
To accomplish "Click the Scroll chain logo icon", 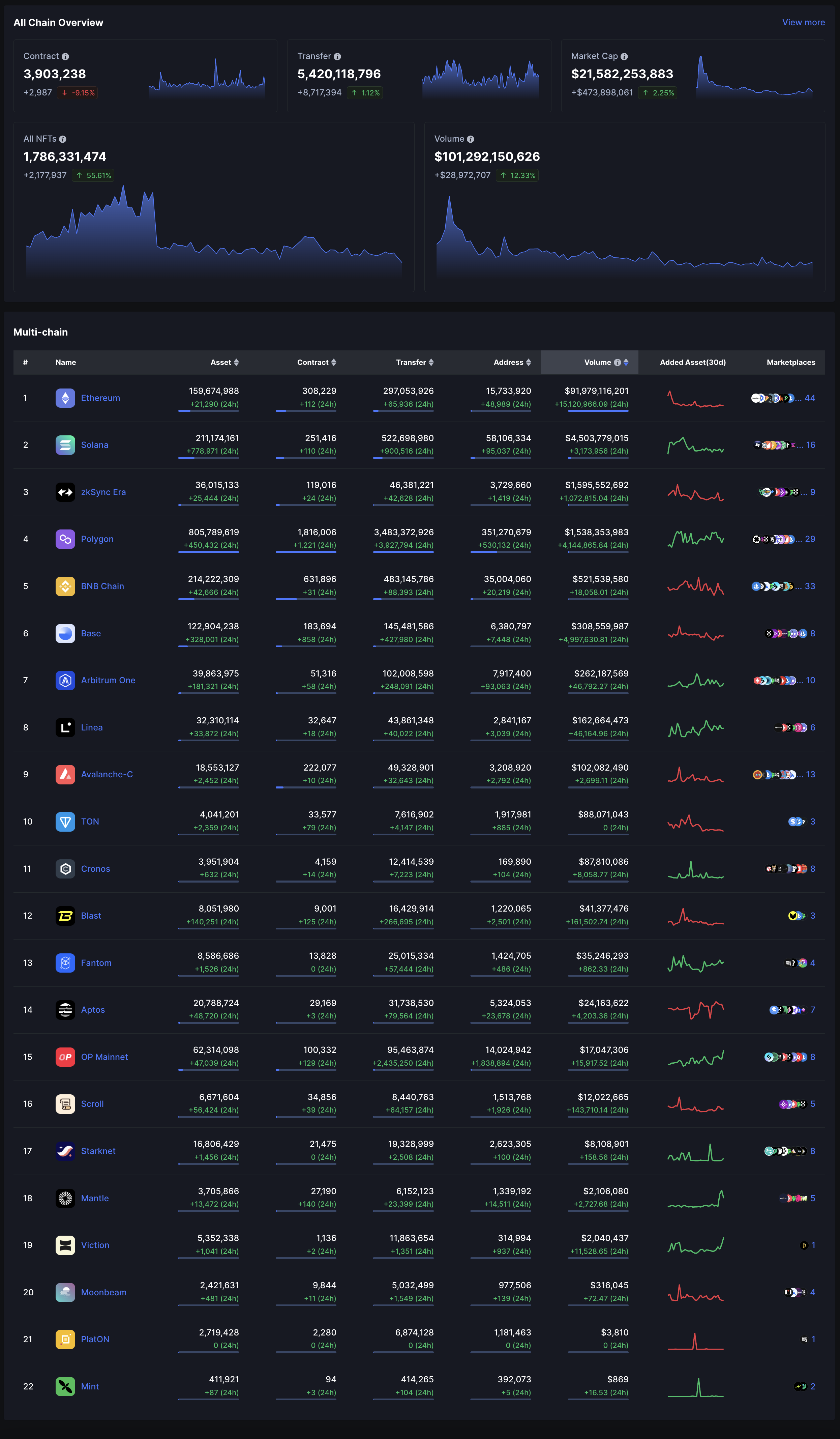I will 65,1104.
